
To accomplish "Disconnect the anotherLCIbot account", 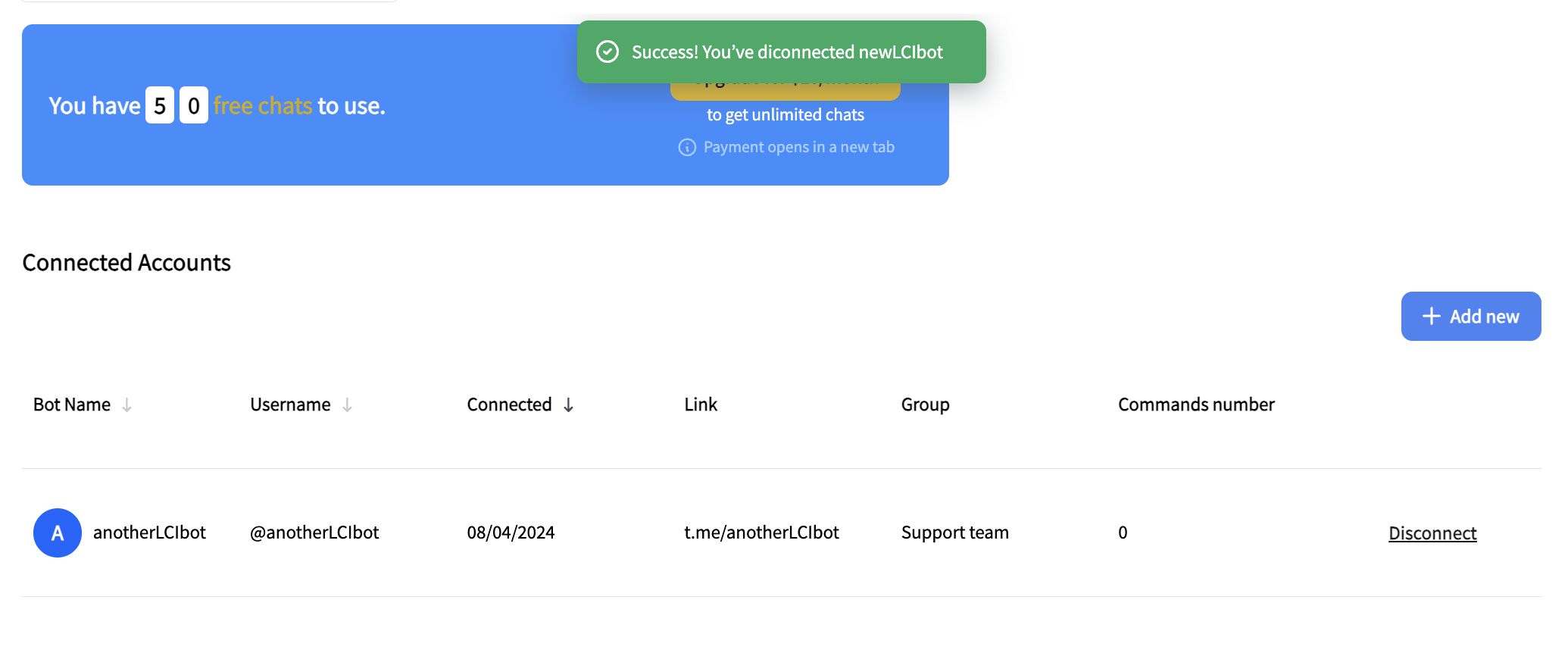I will pos(1432,533).
